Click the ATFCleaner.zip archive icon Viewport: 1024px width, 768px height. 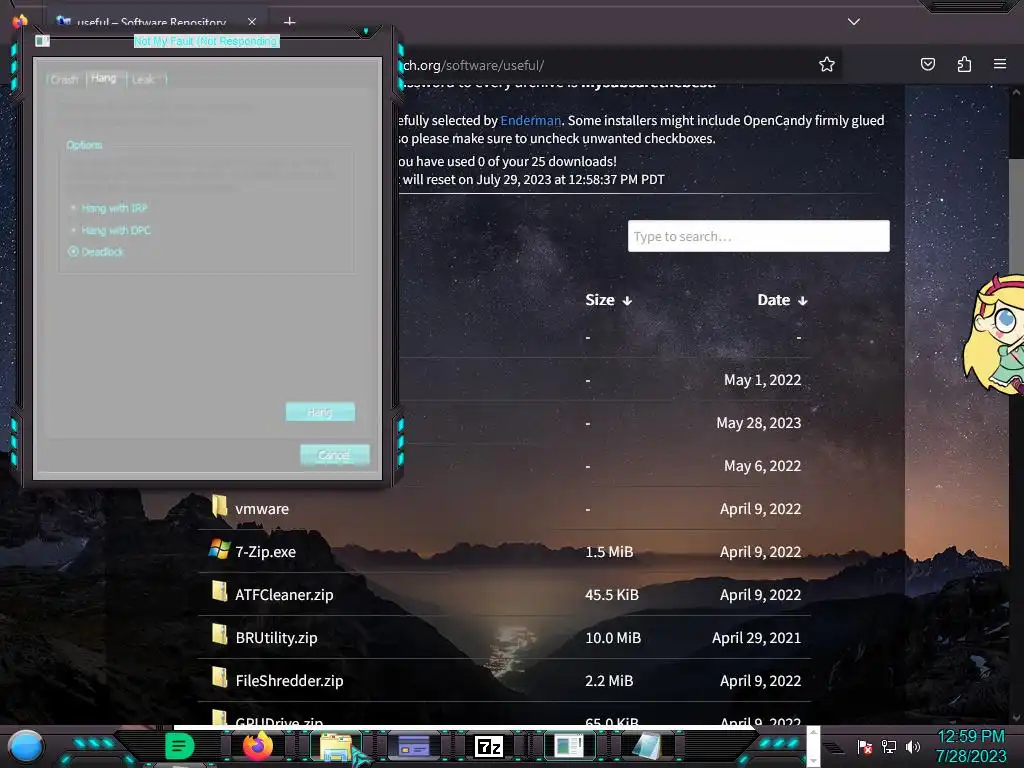click(x=219, y=592)
